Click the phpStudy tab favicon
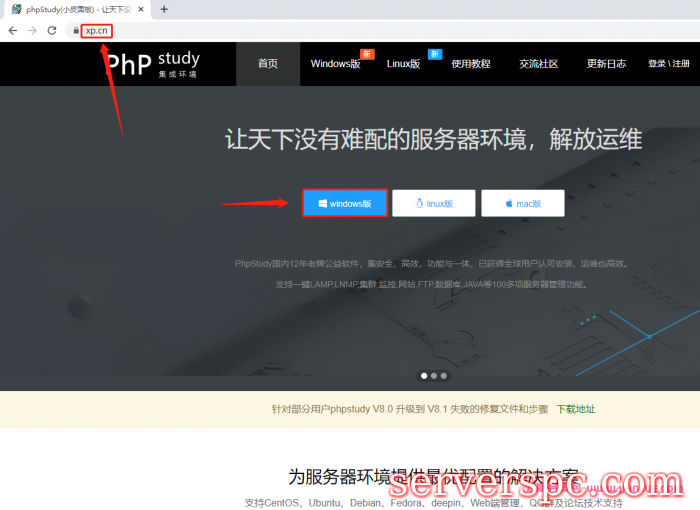 [x=16, y=9]
